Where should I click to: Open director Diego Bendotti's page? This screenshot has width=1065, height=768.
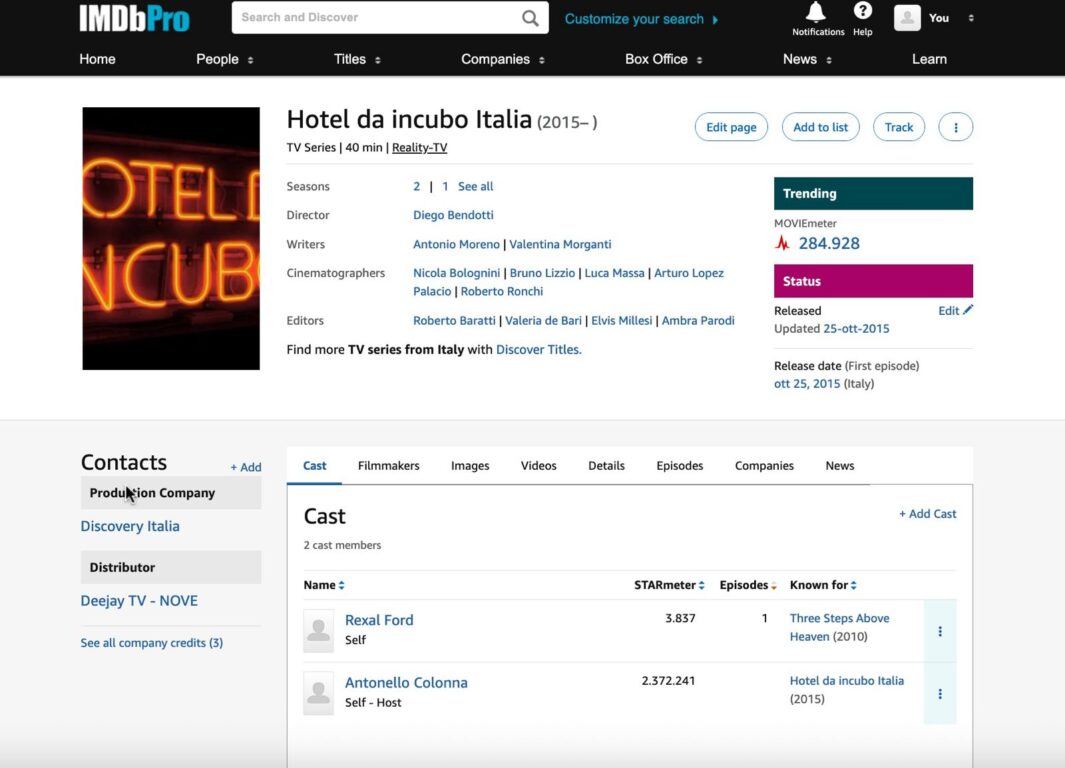(453, 215)
